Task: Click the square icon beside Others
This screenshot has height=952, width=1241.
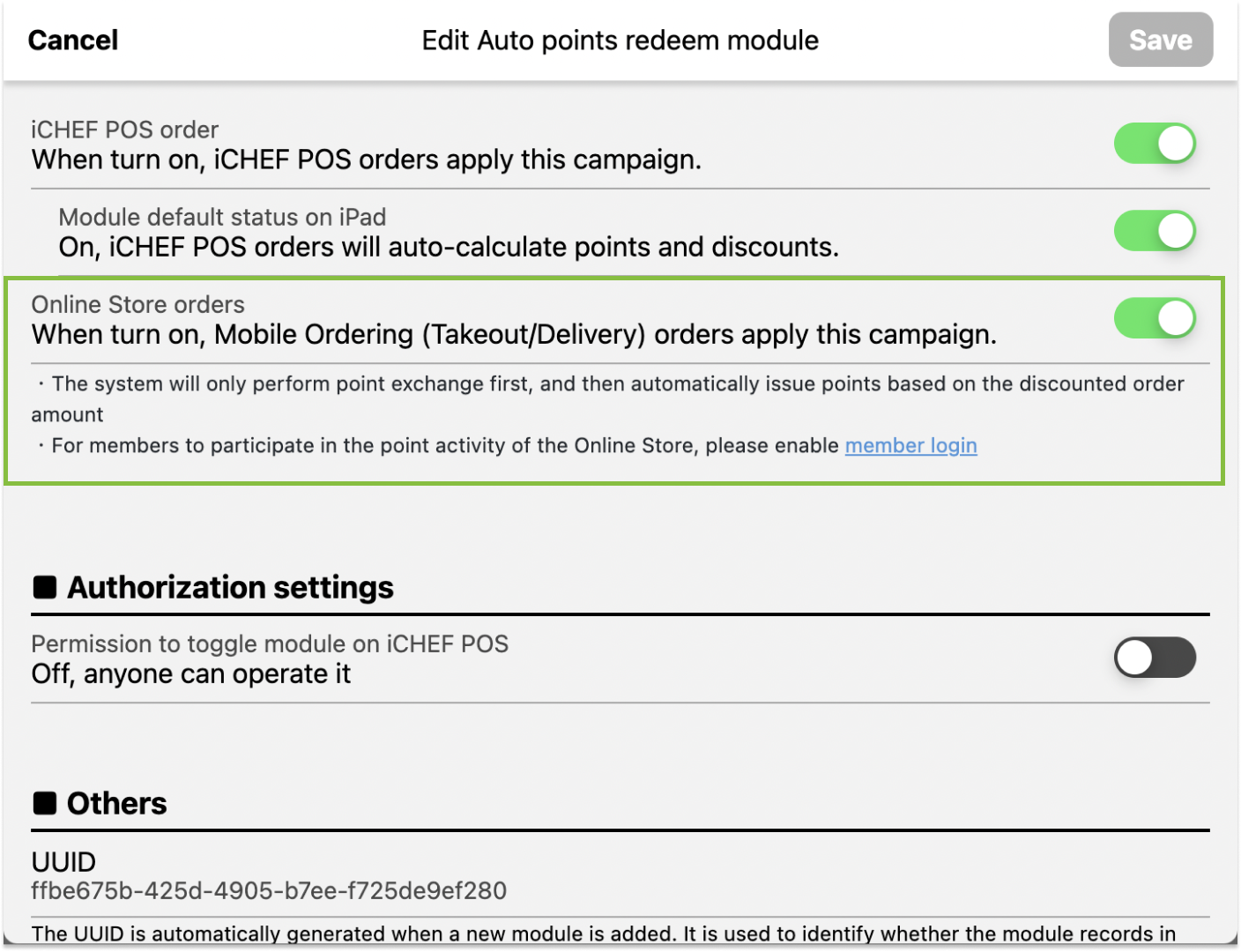Action: point(45,804)
